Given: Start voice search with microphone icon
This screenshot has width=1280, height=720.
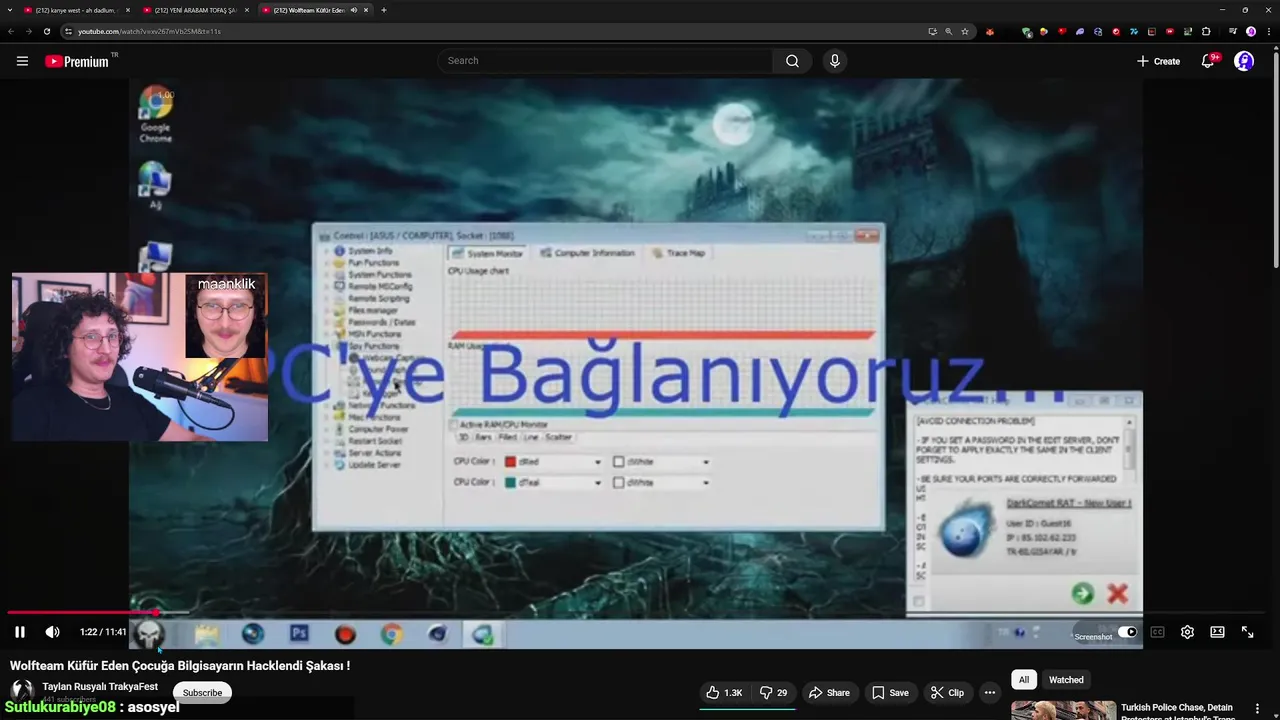Looking at the screenshot, I should [x=835, y=61].
